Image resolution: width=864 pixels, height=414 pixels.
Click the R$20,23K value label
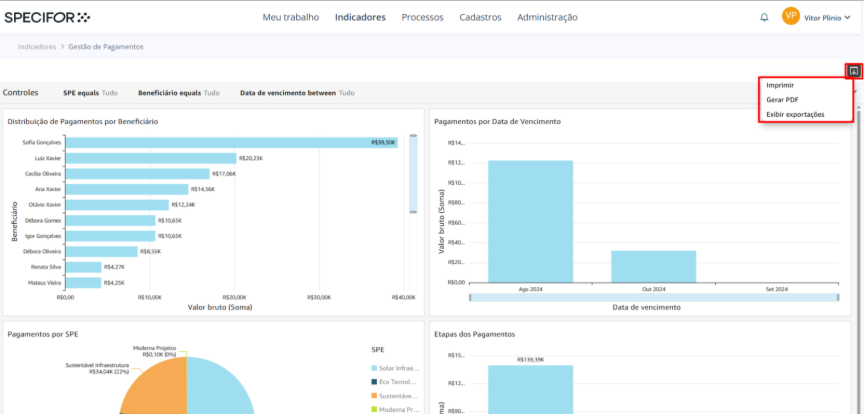click(251, 158)
